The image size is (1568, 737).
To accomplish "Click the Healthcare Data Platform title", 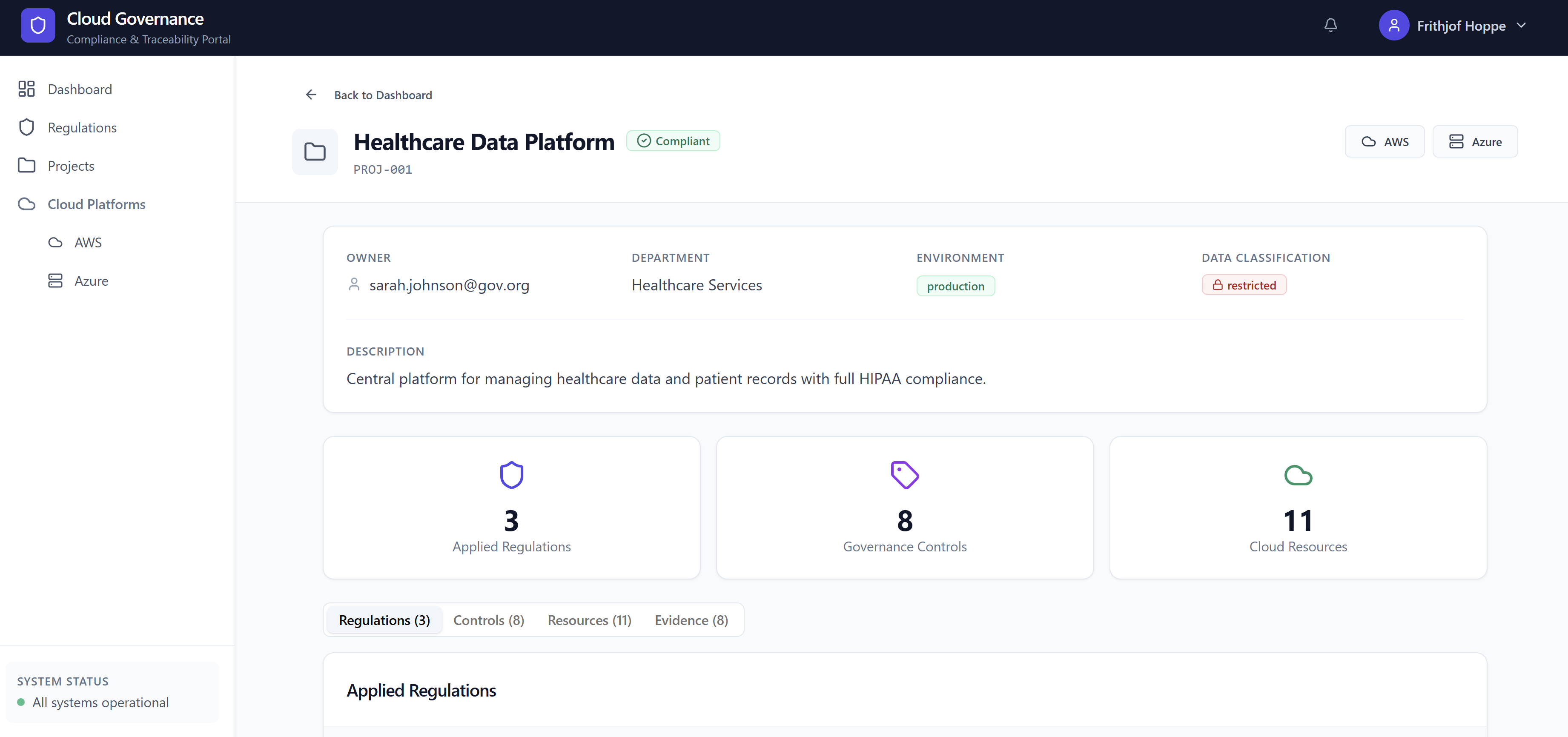I will tap(484, 141).
